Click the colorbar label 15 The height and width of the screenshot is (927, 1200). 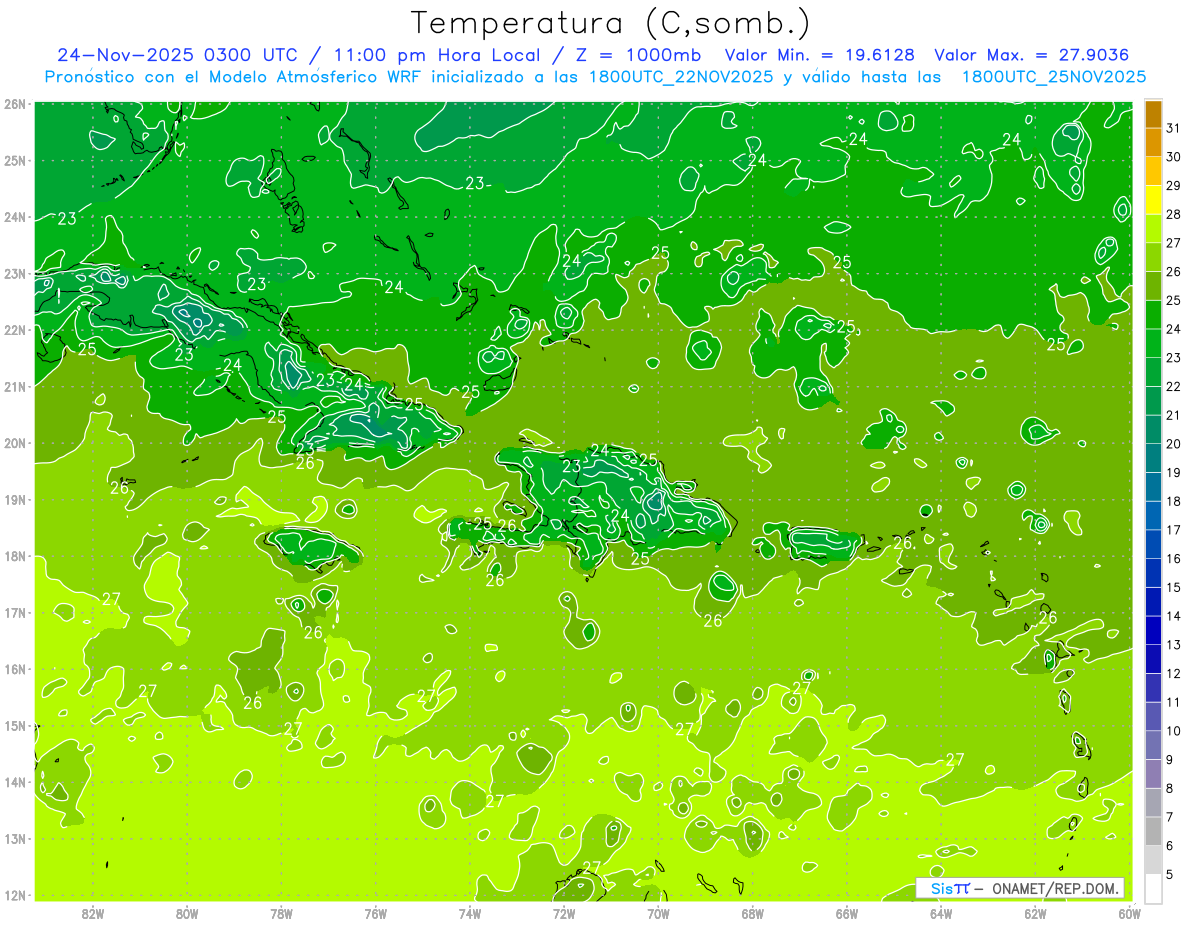[x=1173, y=587]
